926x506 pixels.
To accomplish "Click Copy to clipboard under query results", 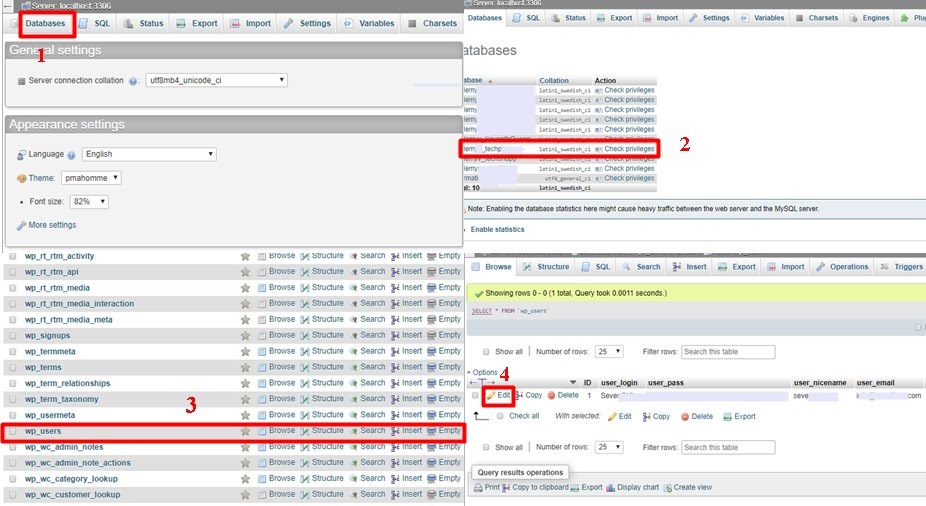I will [x=535, y=488].
